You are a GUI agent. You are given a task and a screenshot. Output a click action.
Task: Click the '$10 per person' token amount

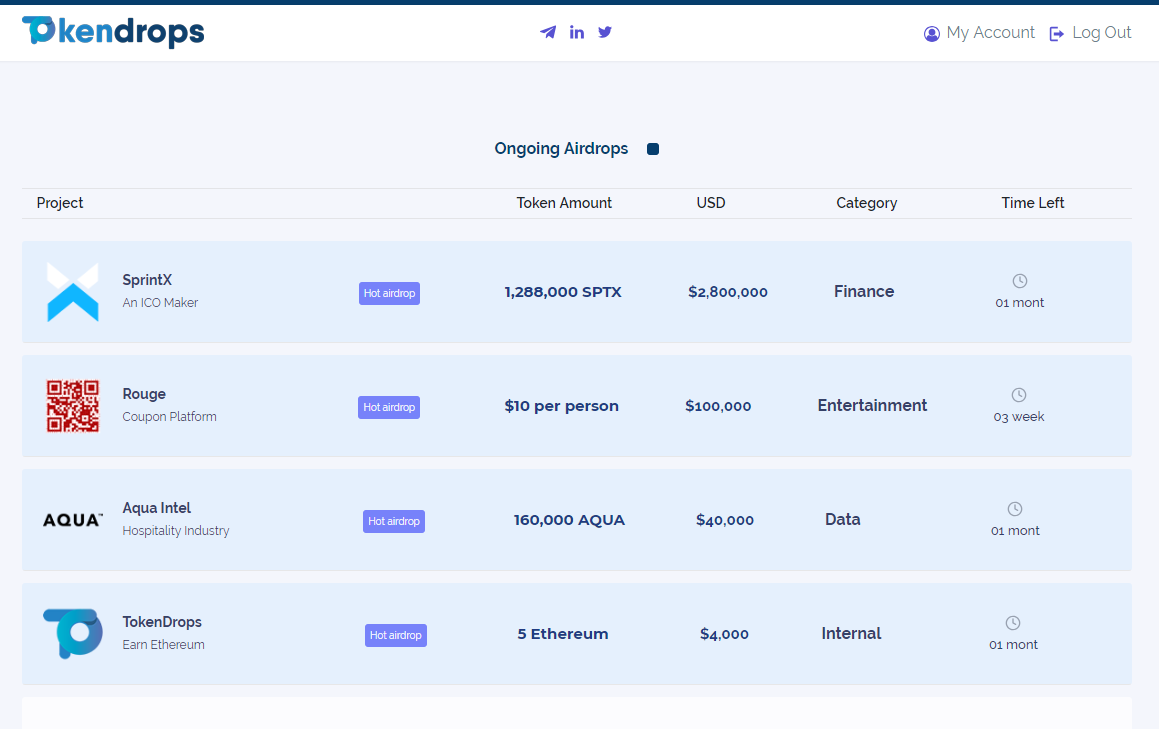(x=562, y=406)
